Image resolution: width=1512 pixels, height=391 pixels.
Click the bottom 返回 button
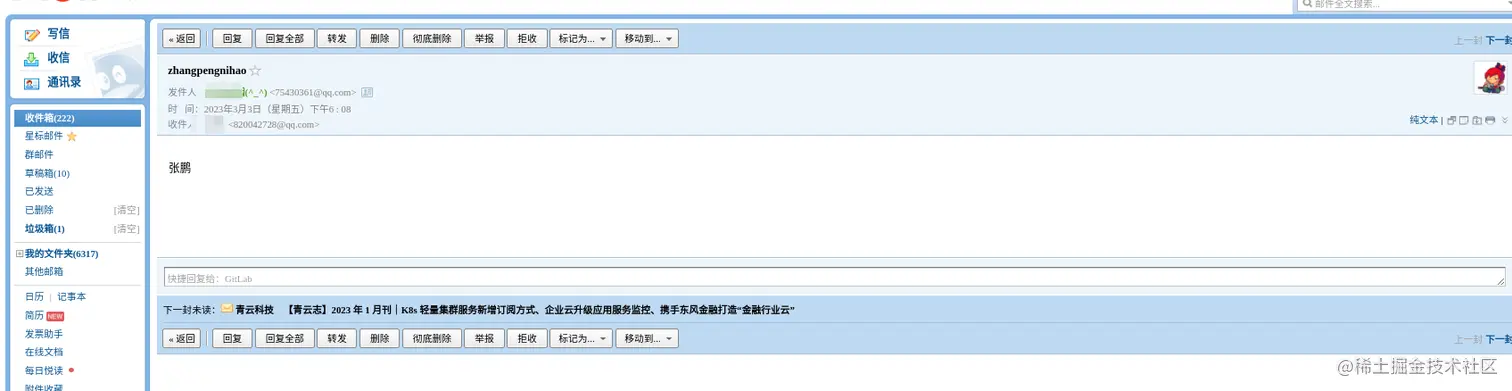[182, 339]
